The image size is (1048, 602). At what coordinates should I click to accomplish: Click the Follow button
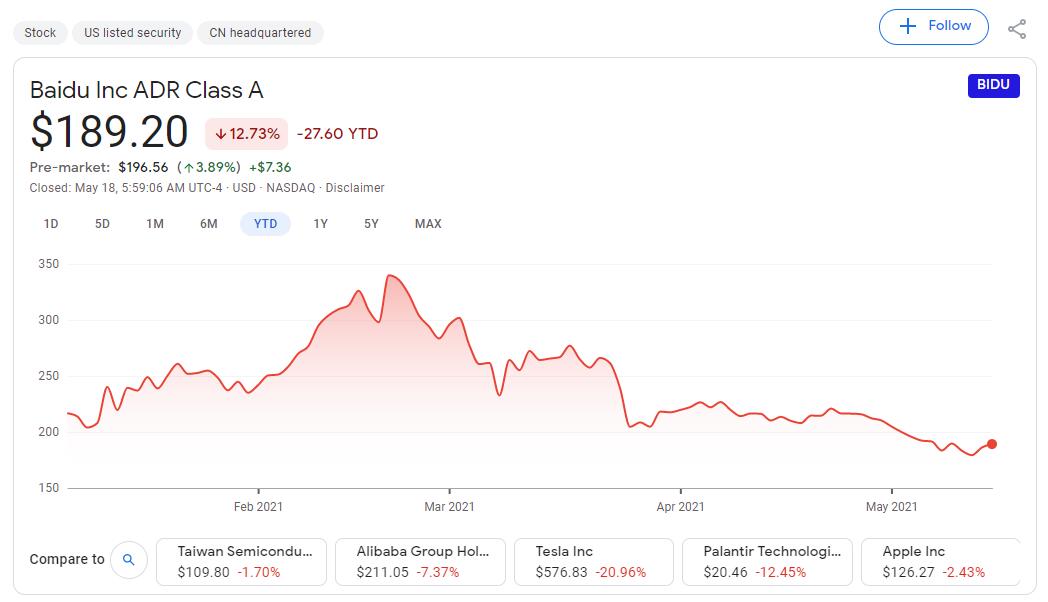point(933,27)
